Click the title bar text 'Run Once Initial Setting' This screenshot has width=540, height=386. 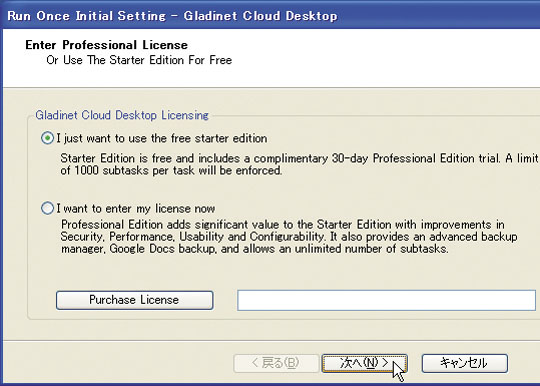[86, 16]
